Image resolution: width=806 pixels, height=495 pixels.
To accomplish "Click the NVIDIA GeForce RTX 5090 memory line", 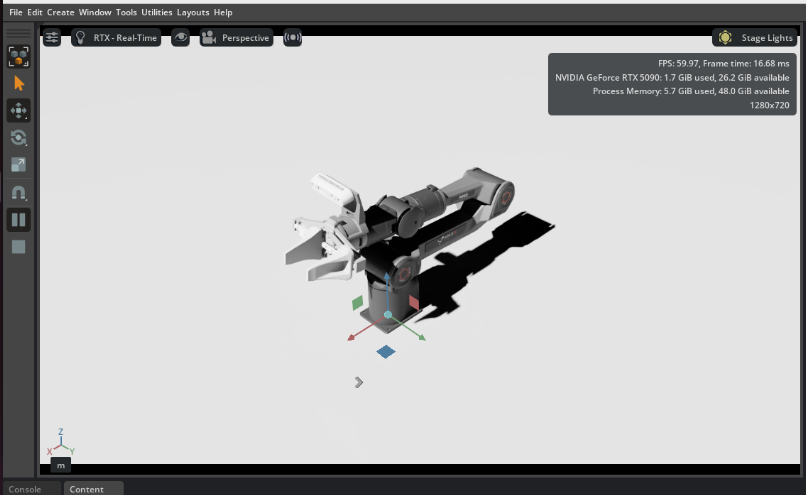I will click(x=672, y=78).
